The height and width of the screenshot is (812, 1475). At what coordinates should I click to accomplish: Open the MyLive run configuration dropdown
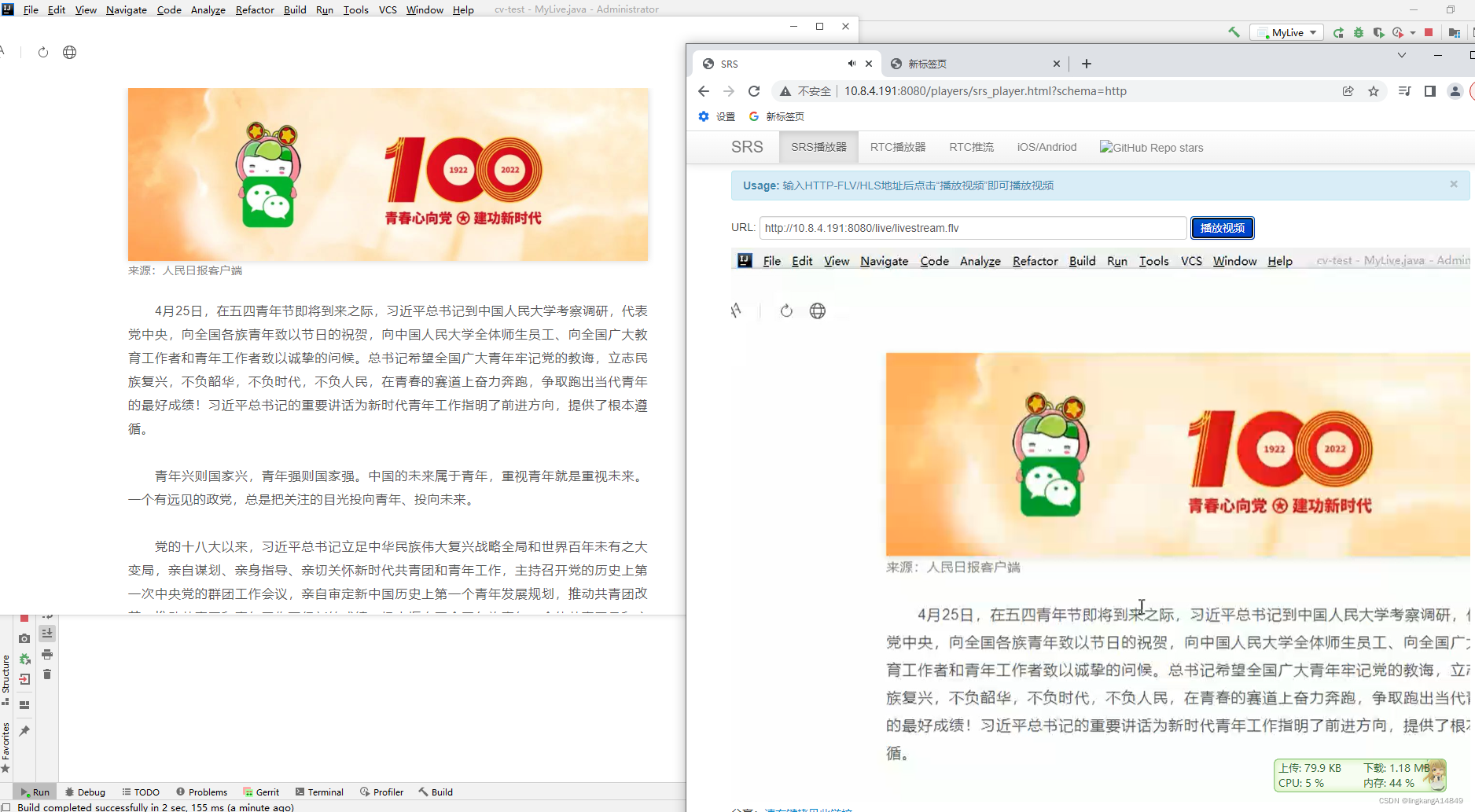coord(1287,32)
